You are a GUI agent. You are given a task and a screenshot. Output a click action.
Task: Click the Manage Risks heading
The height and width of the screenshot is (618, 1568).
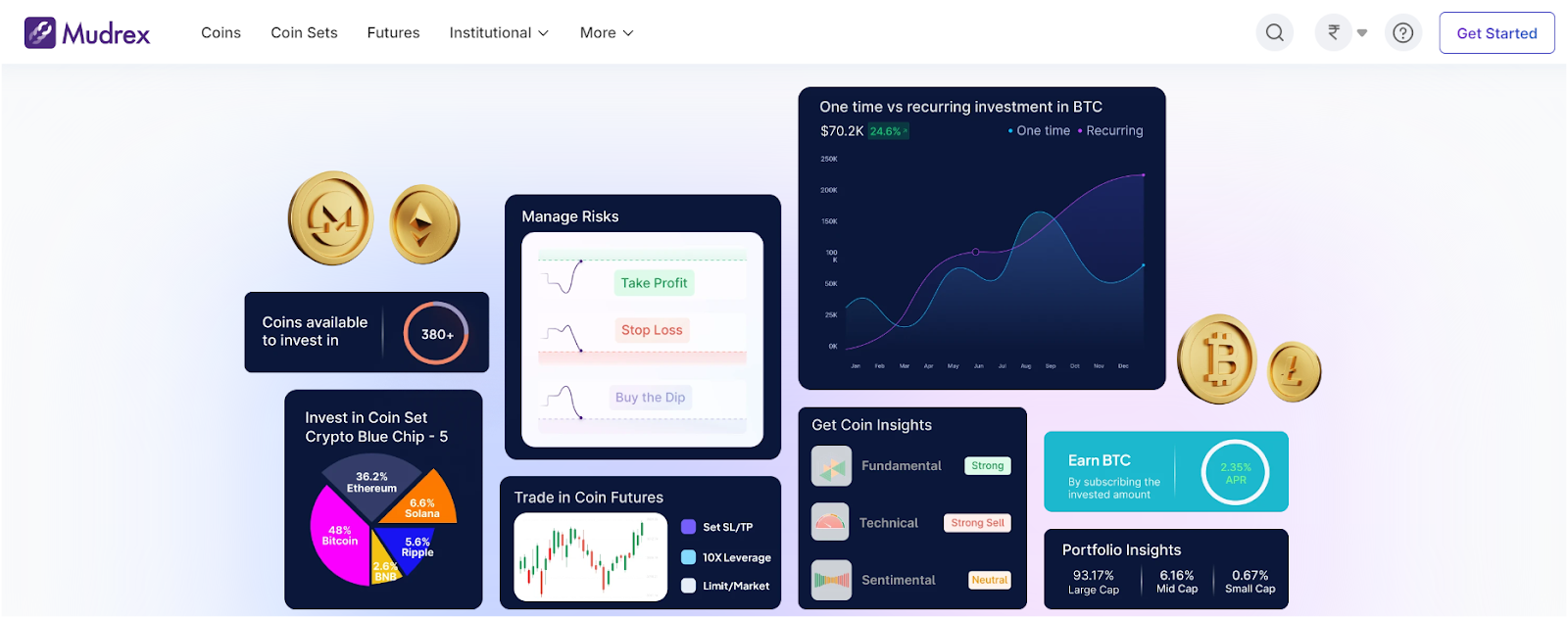tap(570, 216)
